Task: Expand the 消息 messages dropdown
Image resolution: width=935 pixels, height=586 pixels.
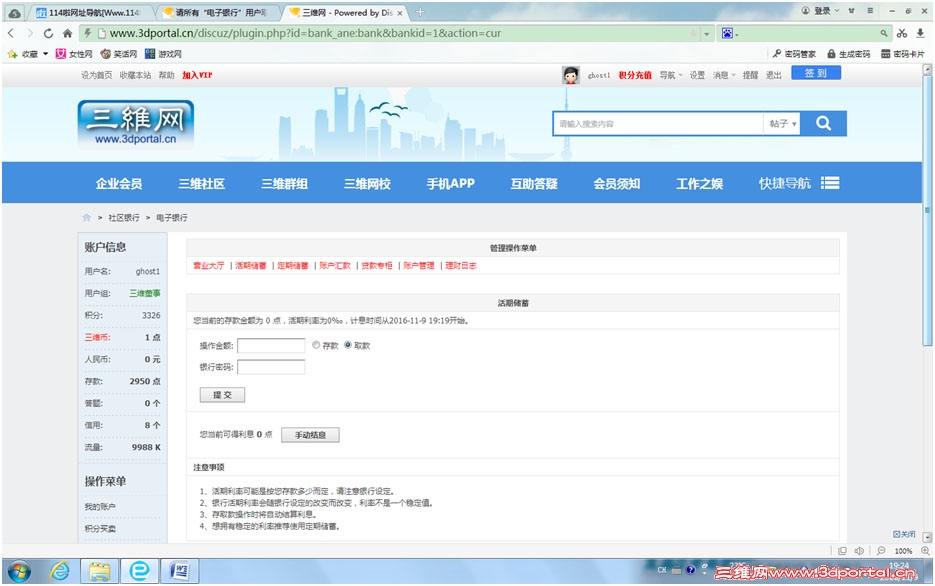Action: [724, 75]
